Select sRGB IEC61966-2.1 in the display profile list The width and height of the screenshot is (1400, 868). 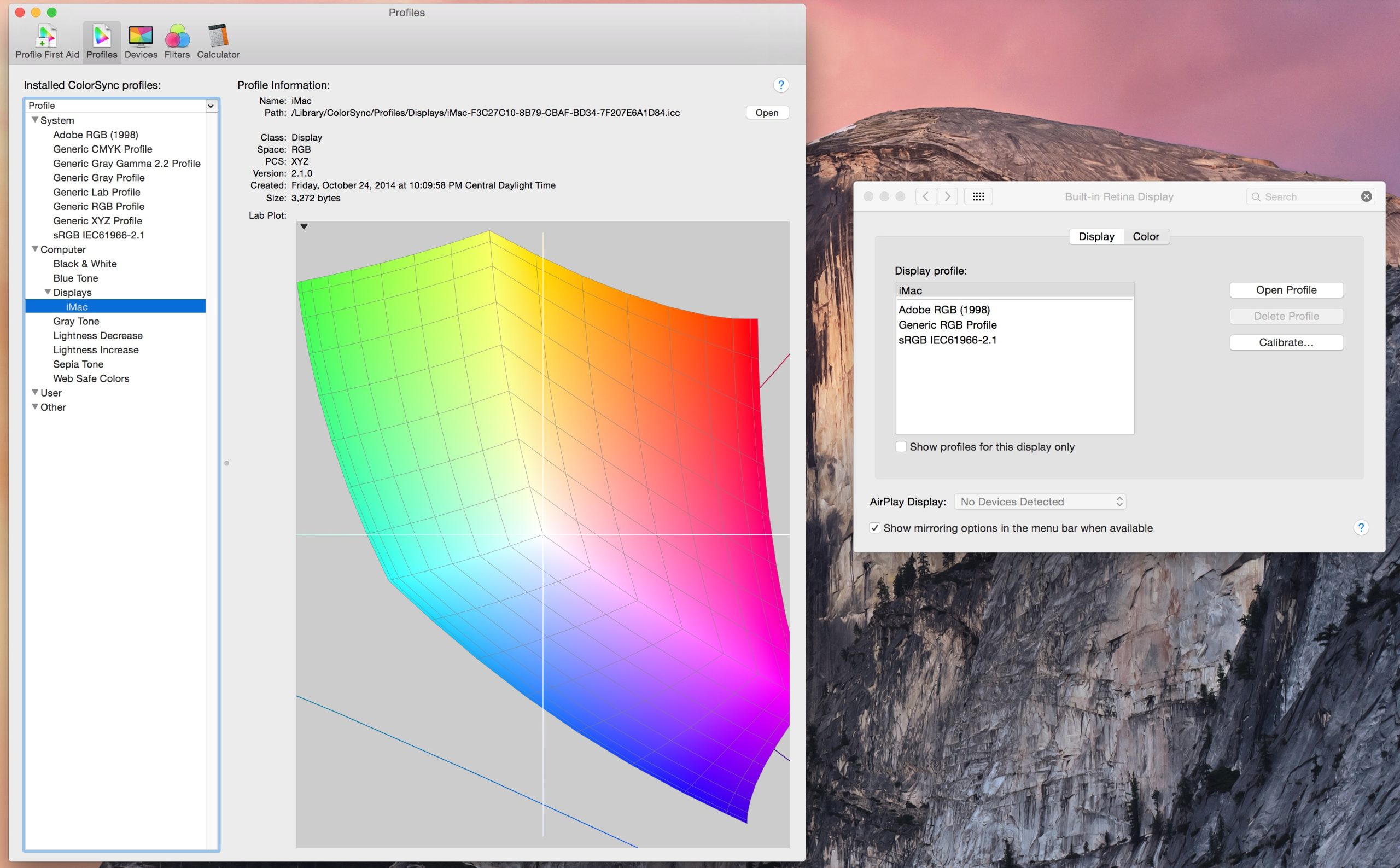[948, 339]
